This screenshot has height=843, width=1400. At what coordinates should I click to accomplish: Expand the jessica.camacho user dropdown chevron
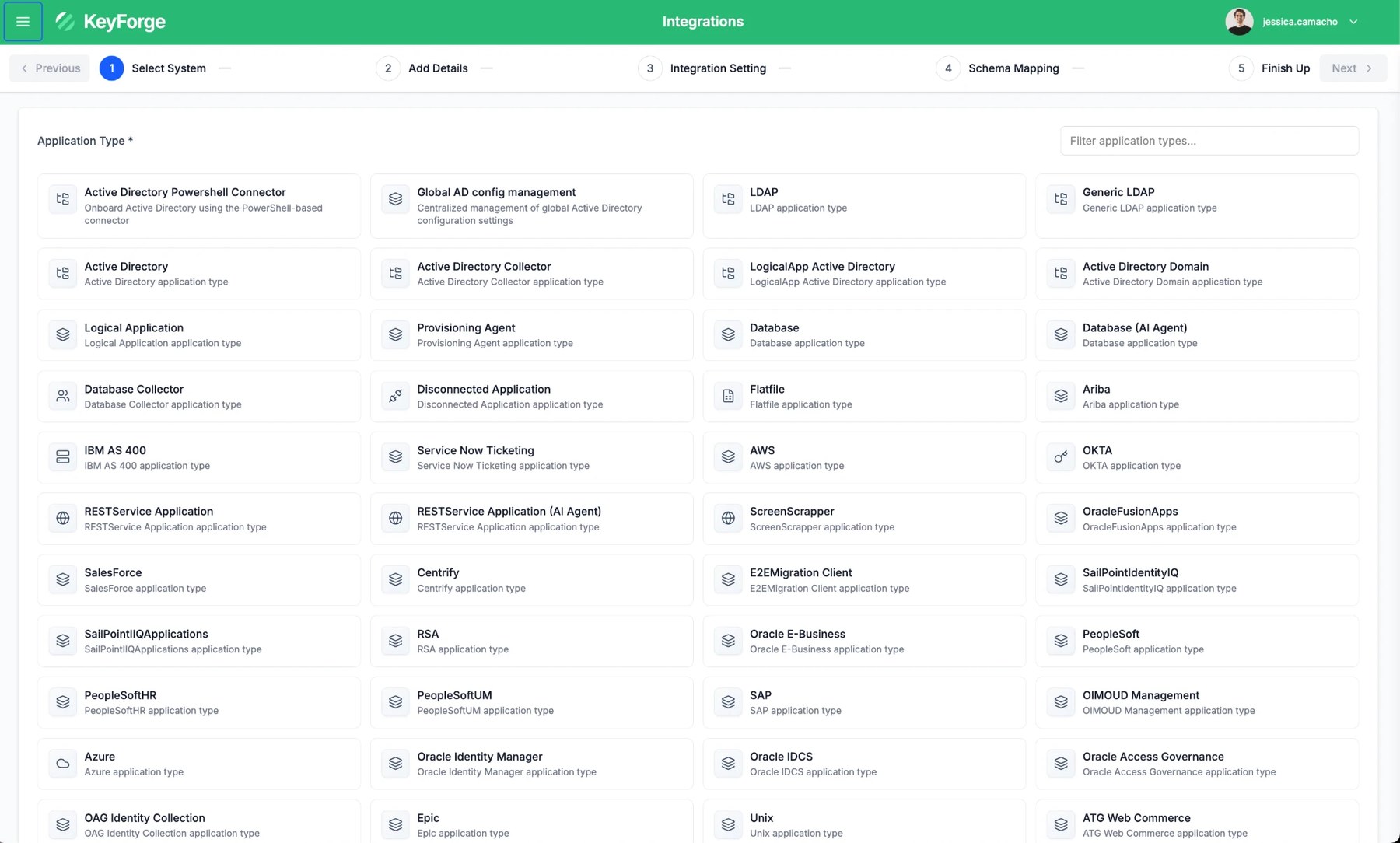[1353, 22]
